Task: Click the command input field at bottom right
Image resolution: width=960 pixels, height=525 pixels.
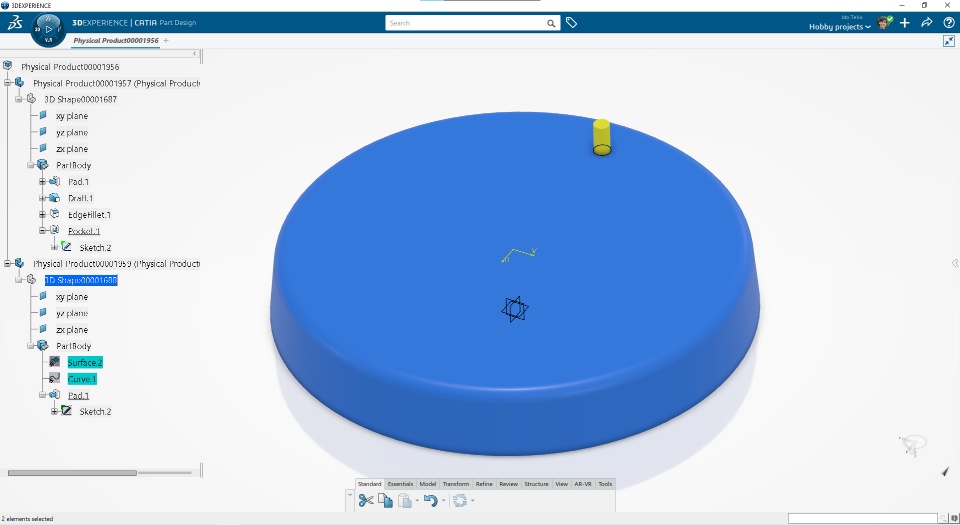Action: (862, 518)
